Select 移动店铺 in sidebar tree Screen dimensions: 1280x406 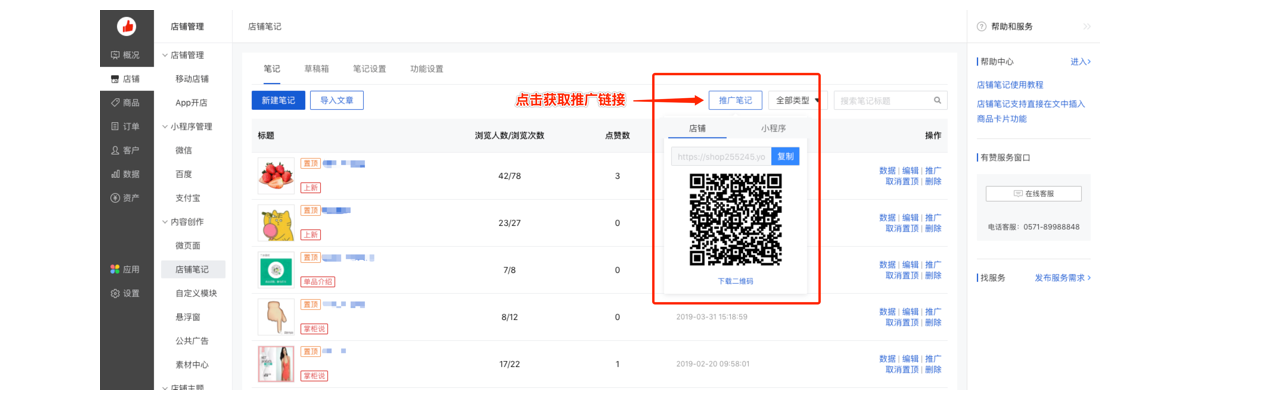192,79
